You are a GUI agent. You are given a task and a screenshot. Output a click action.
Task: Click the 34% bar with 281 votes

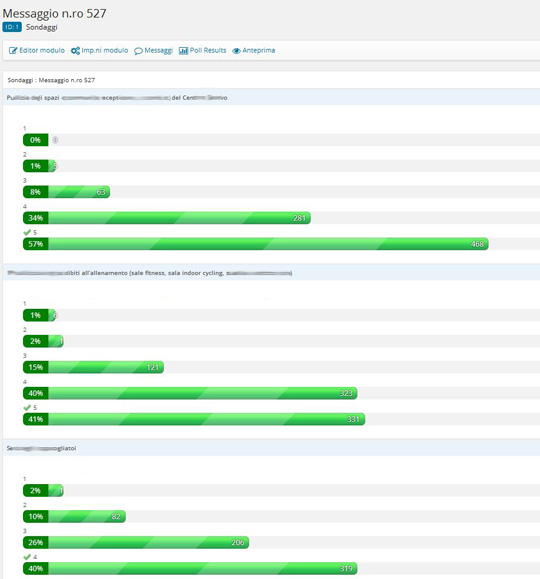click(x=167, y=218)
